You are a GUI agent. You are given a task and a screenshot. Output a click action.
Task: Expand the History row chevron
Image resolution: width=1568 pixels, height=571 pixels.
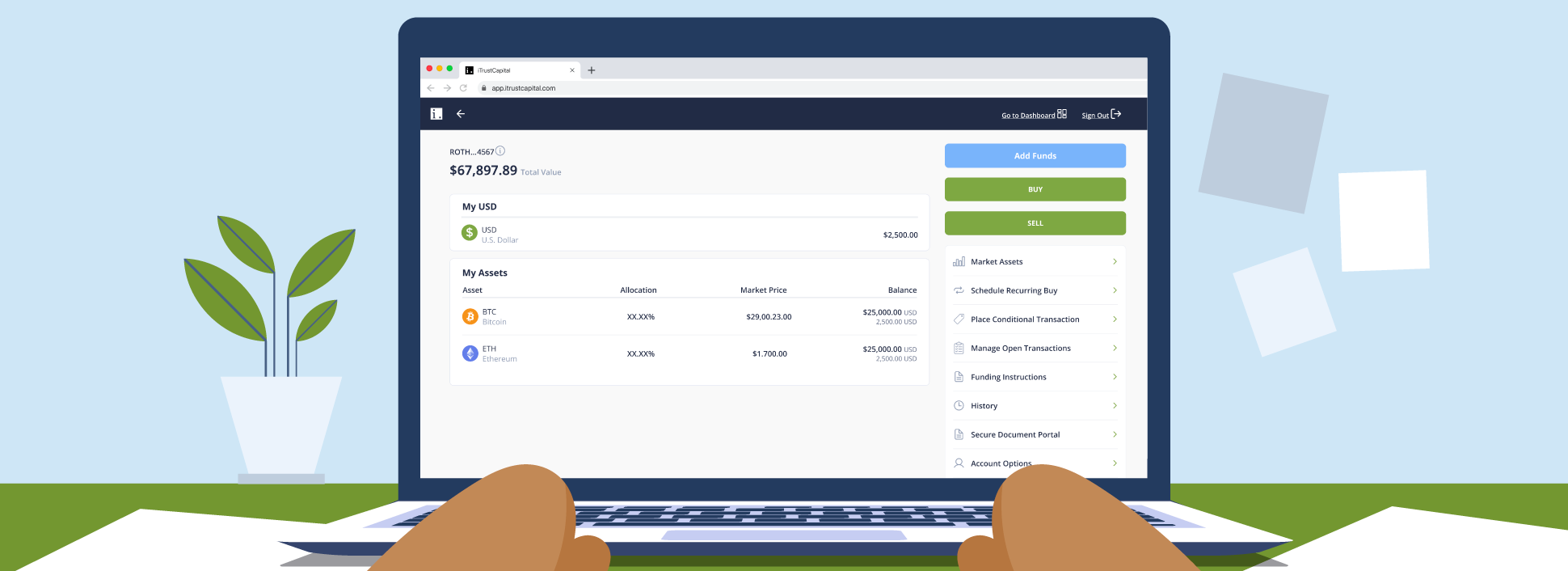click(1115, 406)
